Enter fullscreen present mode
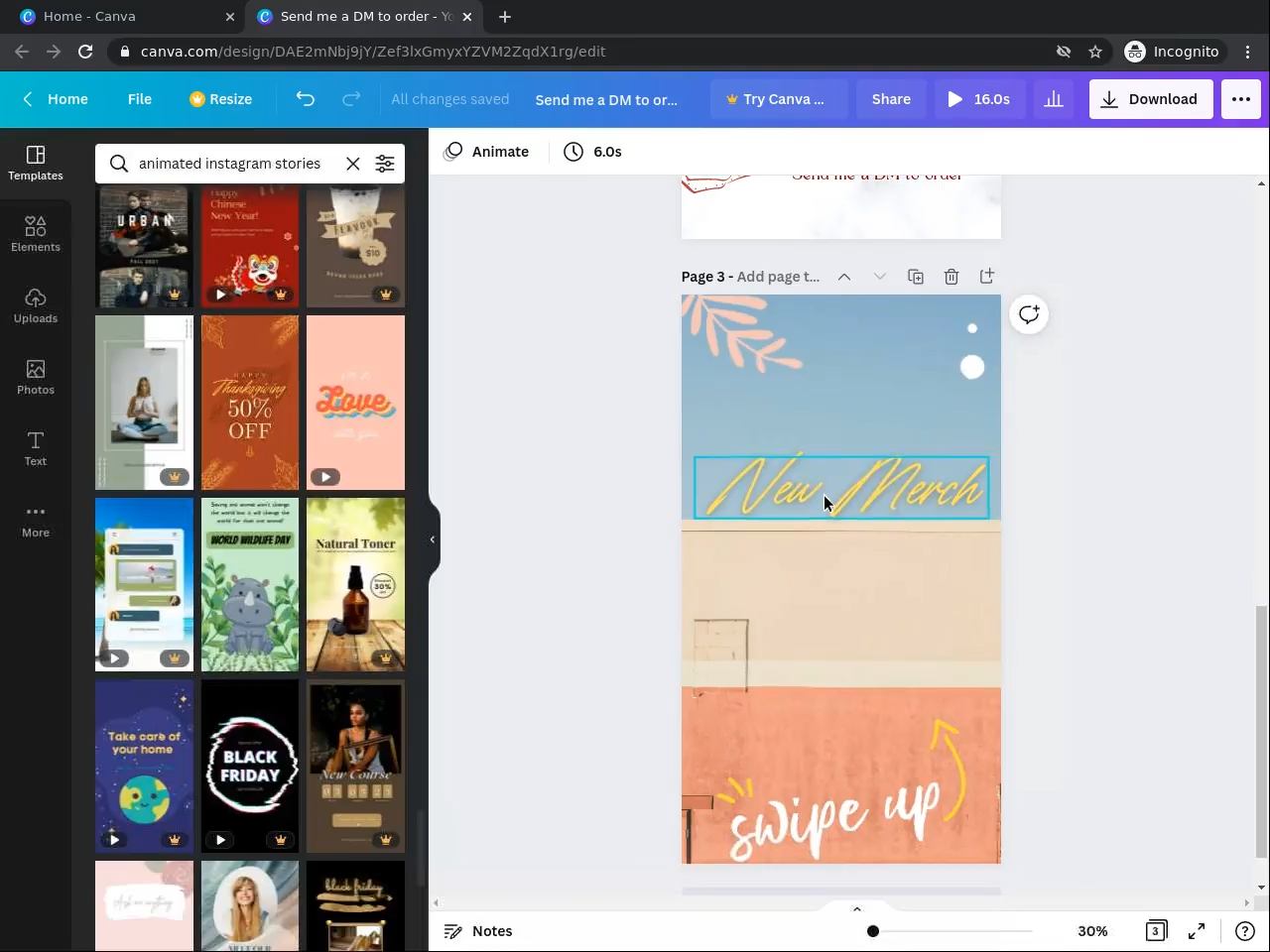Image resolution: width=1270 pixels, height=952 pixels. click(x=1197, y=931)
